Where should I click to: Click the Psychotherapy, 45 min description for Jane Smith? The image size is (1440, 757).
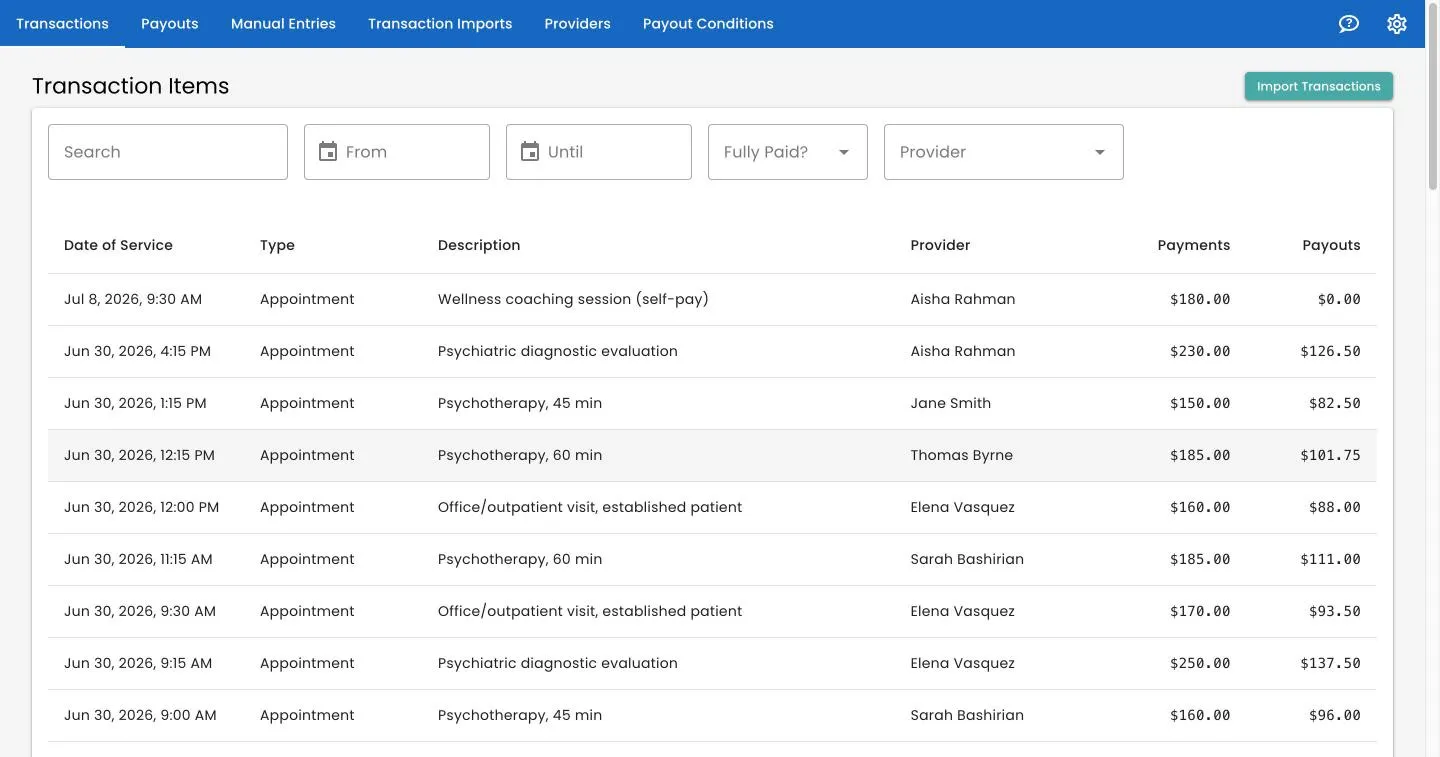(520, 403)
